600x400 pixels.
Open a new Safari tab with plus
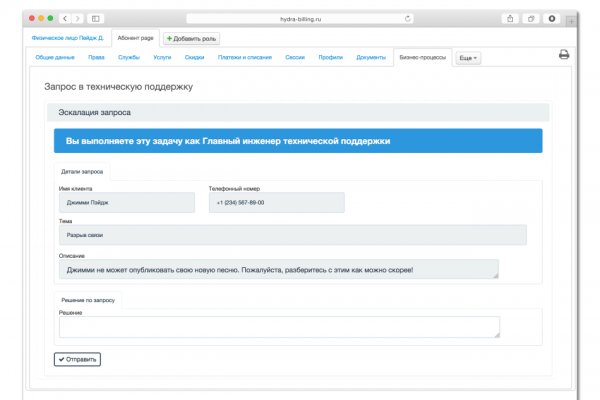[x=571, y=19]
